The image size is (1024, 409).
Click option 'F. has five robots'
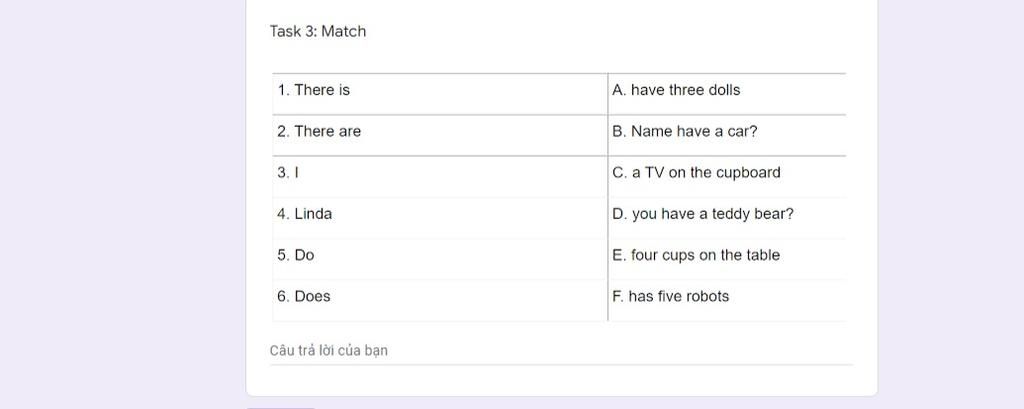[670, 296]
